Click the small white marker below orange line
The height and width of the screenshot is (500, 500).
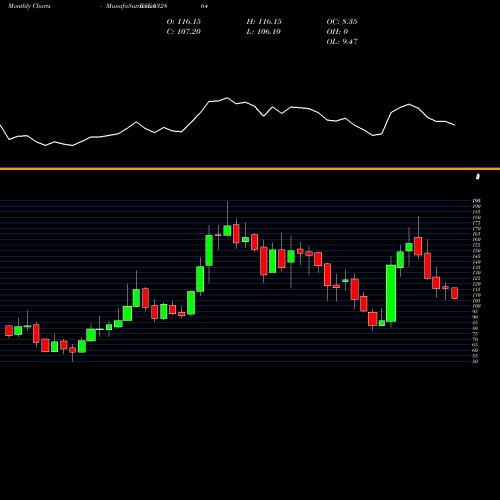(478, 176)
